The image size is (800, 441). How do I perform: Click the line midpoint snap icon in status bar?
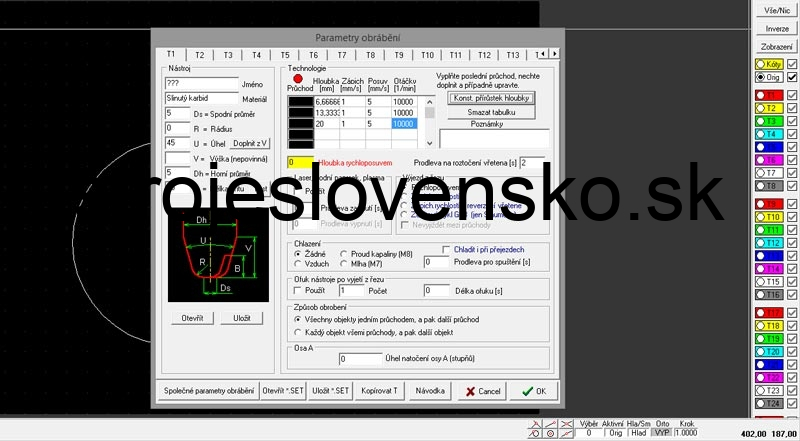567,433
